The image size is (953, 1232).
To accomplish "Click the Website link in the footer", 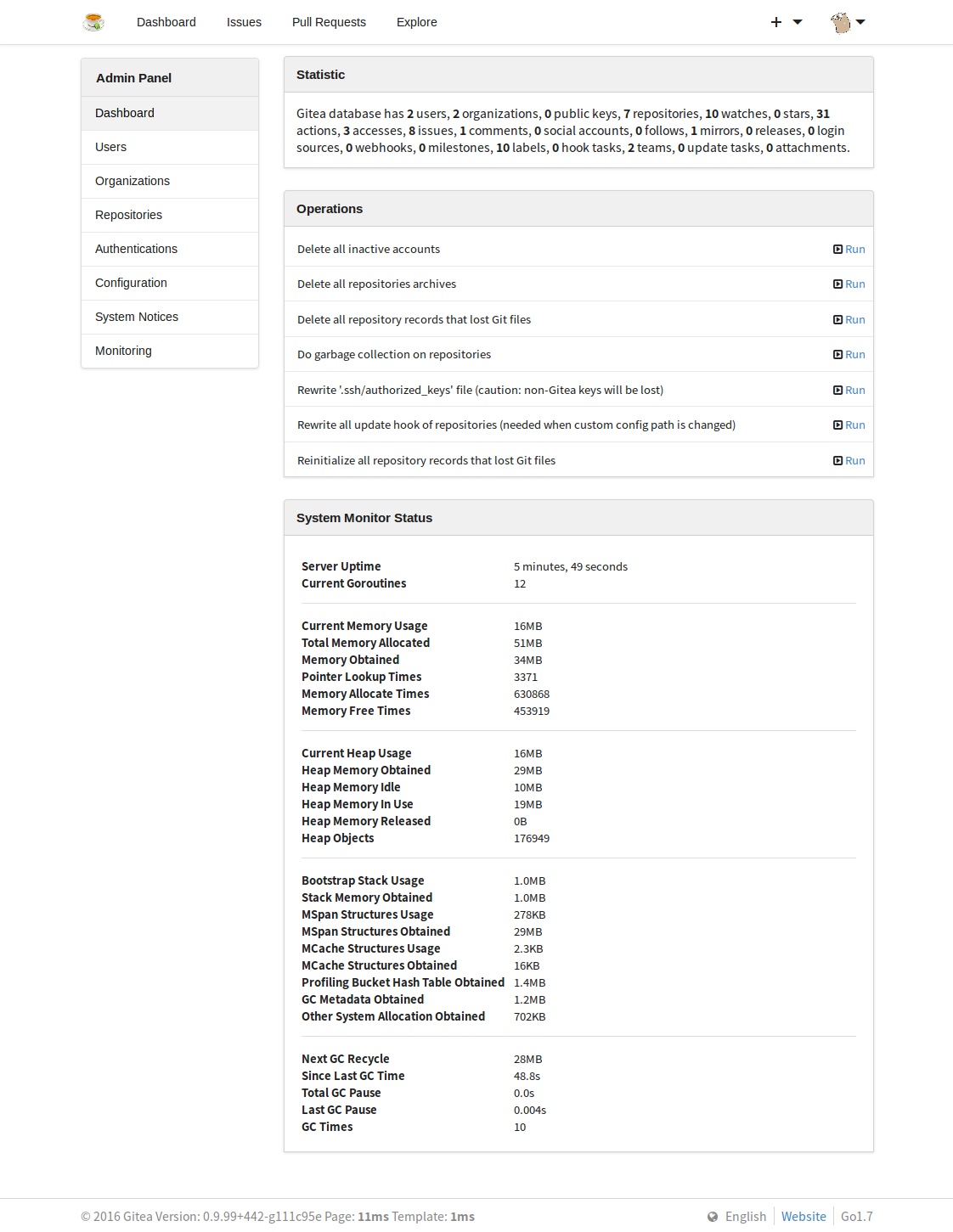I will tap(803, 1216).
